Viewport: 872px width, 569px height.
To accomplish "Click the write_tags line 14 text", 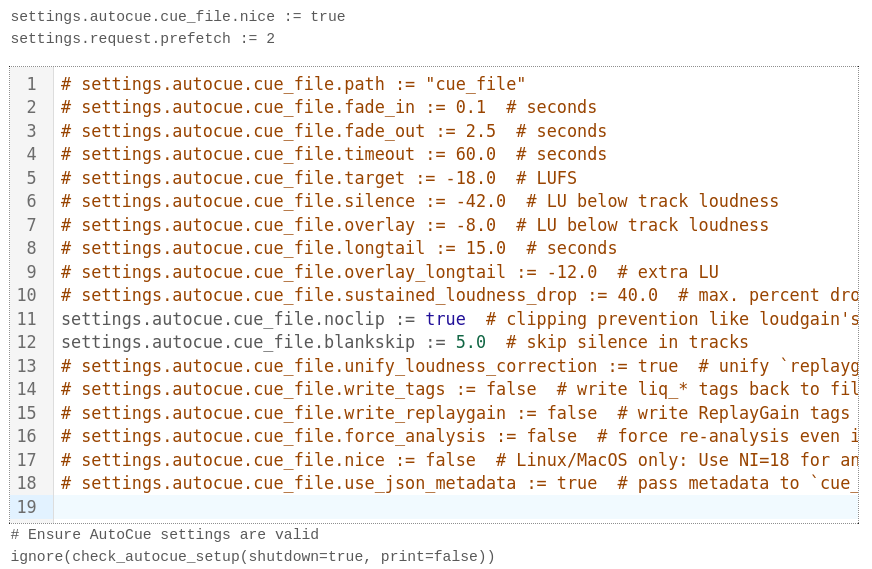I will 300,389.
